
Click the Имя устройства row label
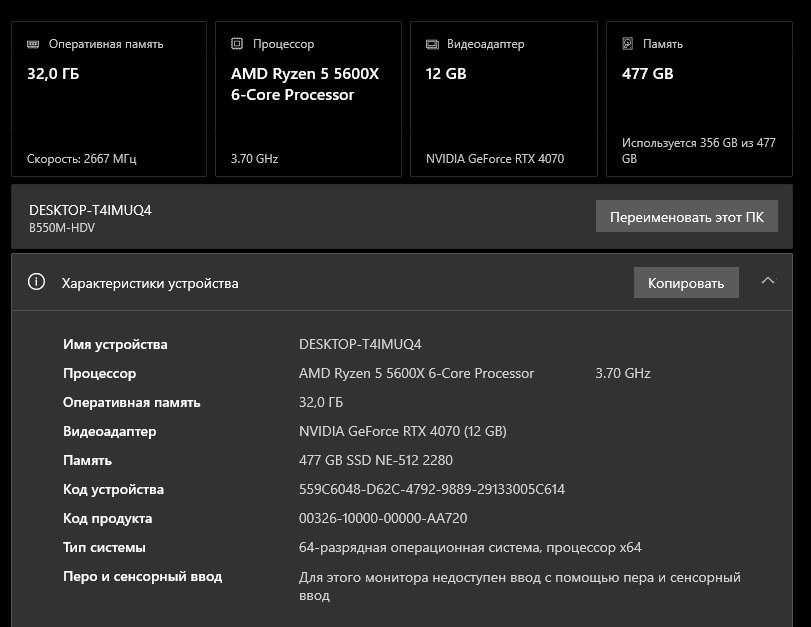coord(115,345)
